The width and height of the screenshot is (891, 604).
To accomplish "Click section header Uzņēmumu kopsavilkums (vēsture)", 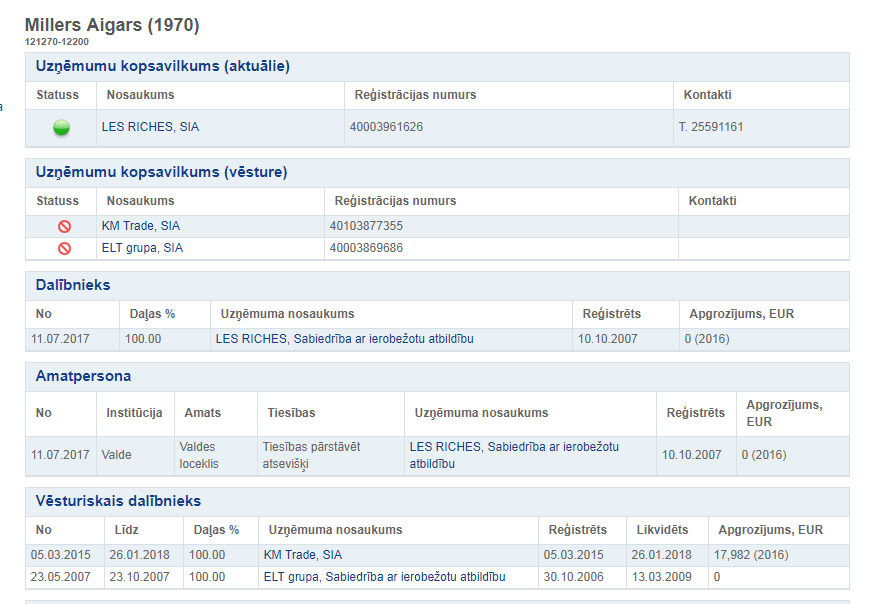I will coord(161,172).
